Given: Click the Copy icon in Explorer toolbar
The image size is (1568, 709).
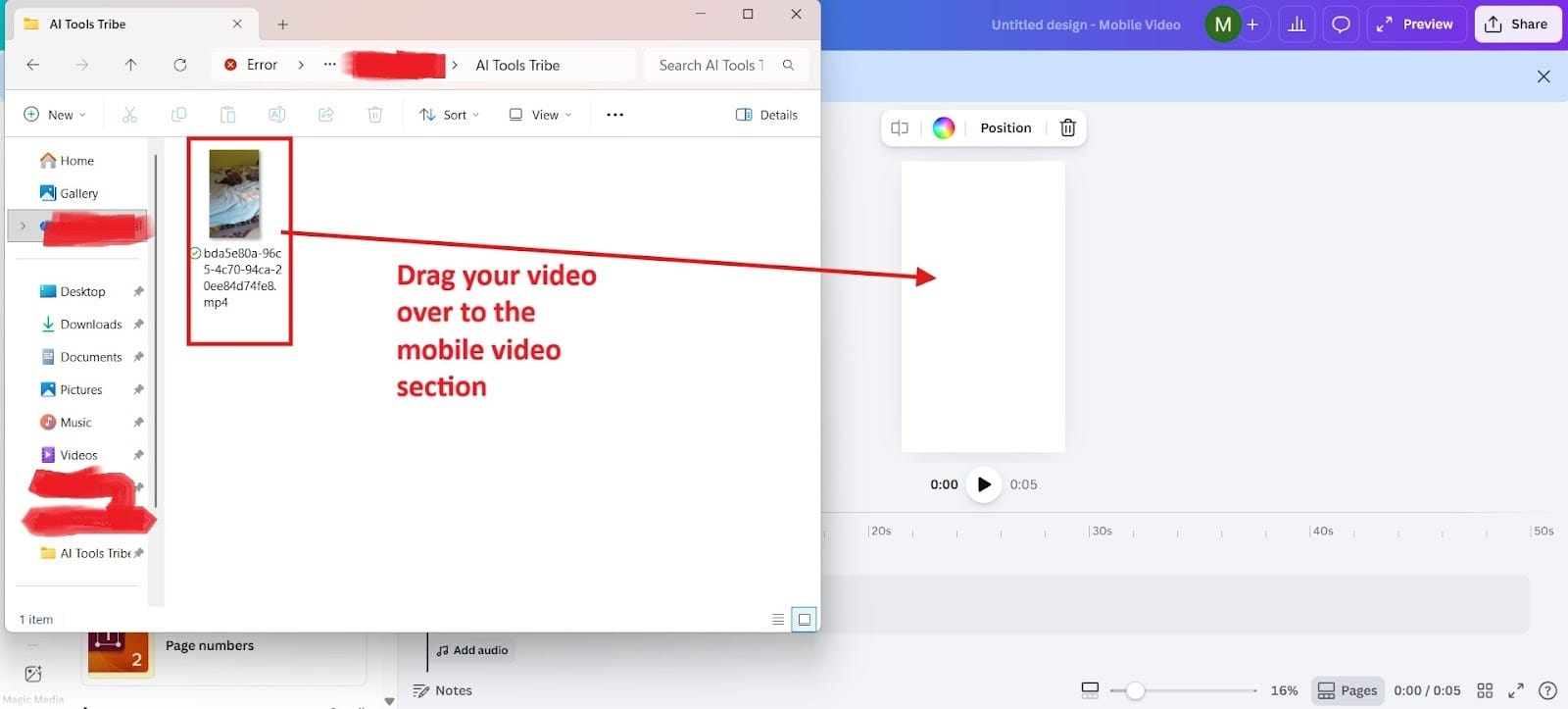Looking at the screenshot, I should (x=178, y=115).
